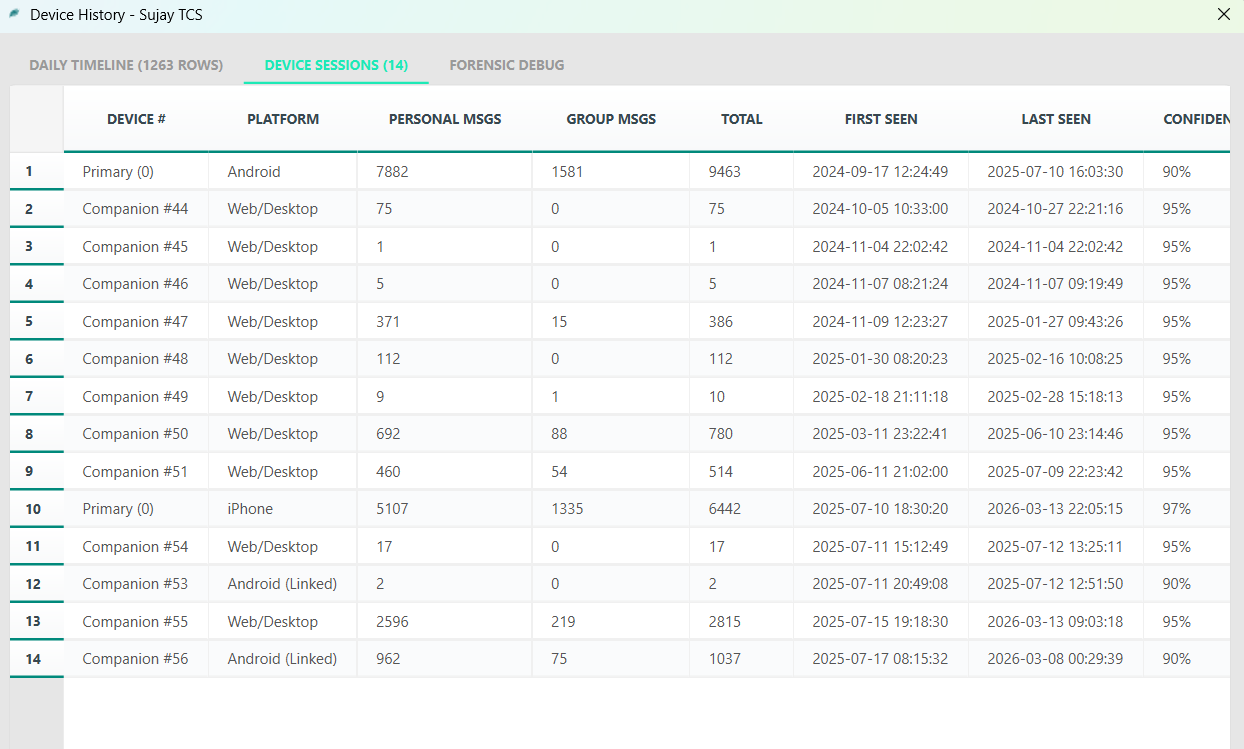This screenshot has height=749, width=1244.
Task: Sort by Personal Msgs column header
Action: coord(445,119)
